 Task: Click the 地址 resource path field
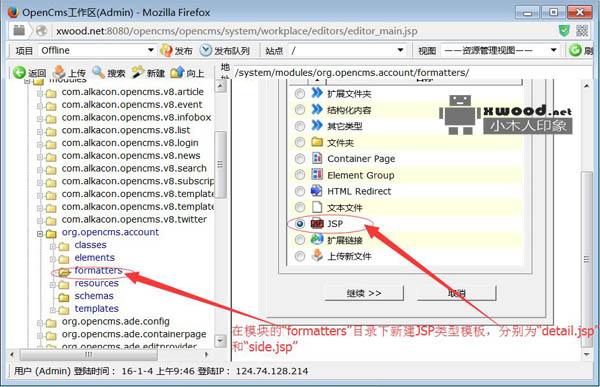coord(412,72)
